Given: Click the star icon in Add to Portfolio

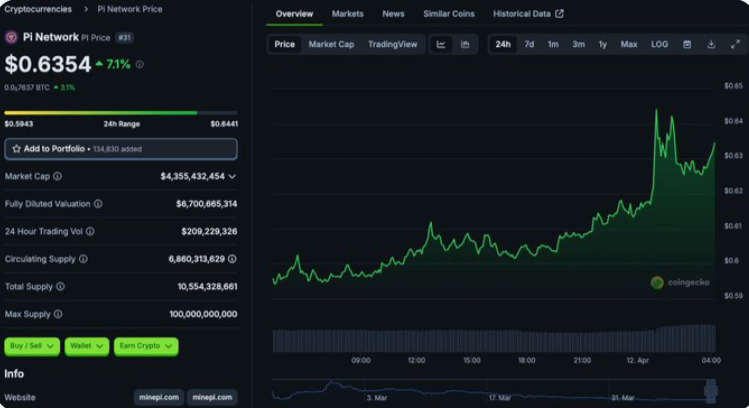Looking at the screenshot, I should point(16,149).
